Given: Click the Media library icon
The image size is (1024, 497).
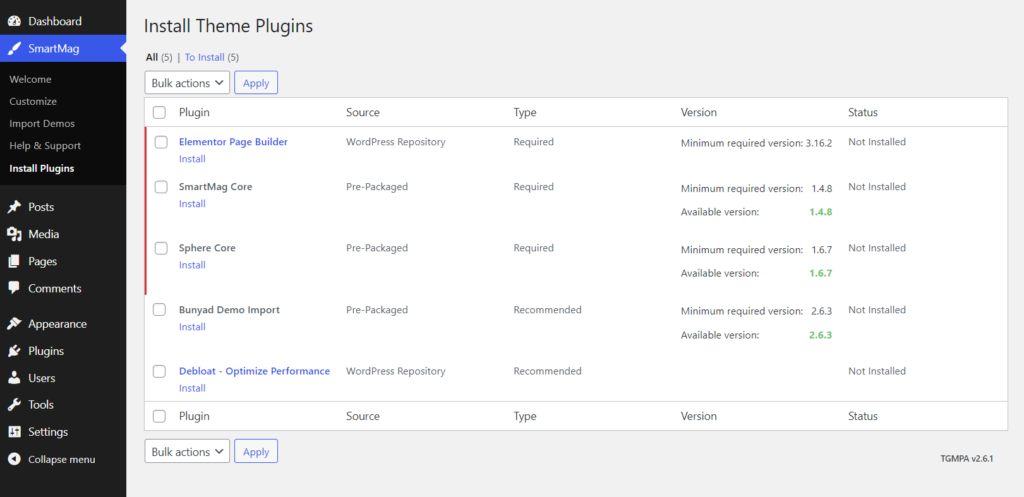Looking at the screenshot, I should click(14, 234).
